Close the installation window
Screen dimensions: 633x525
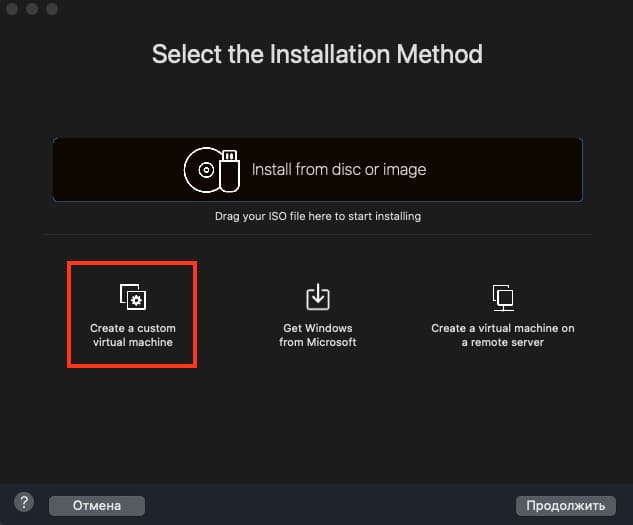coord(15,9)
